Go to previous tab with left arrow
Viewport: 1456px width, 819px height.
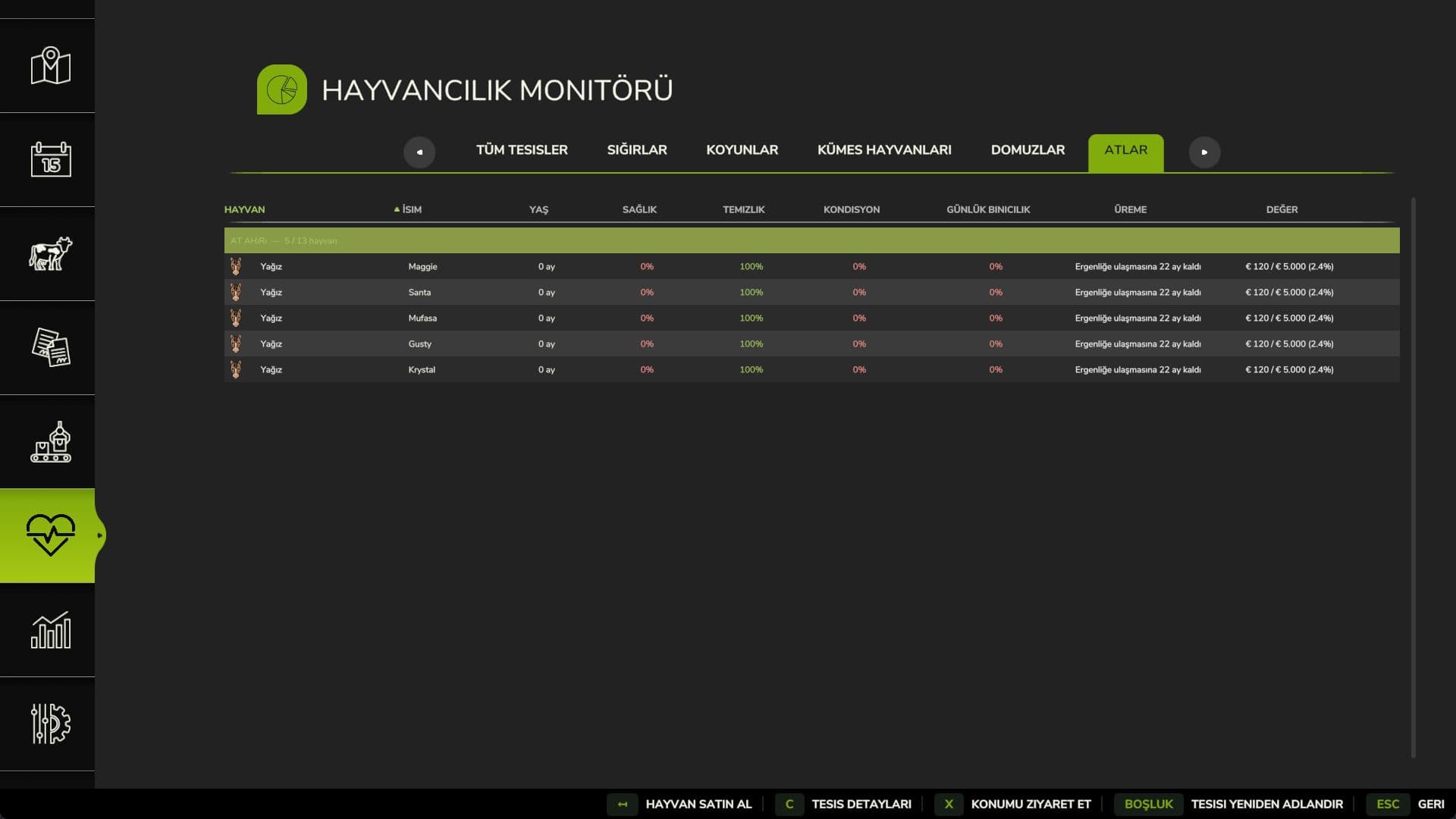click(419, 152)
